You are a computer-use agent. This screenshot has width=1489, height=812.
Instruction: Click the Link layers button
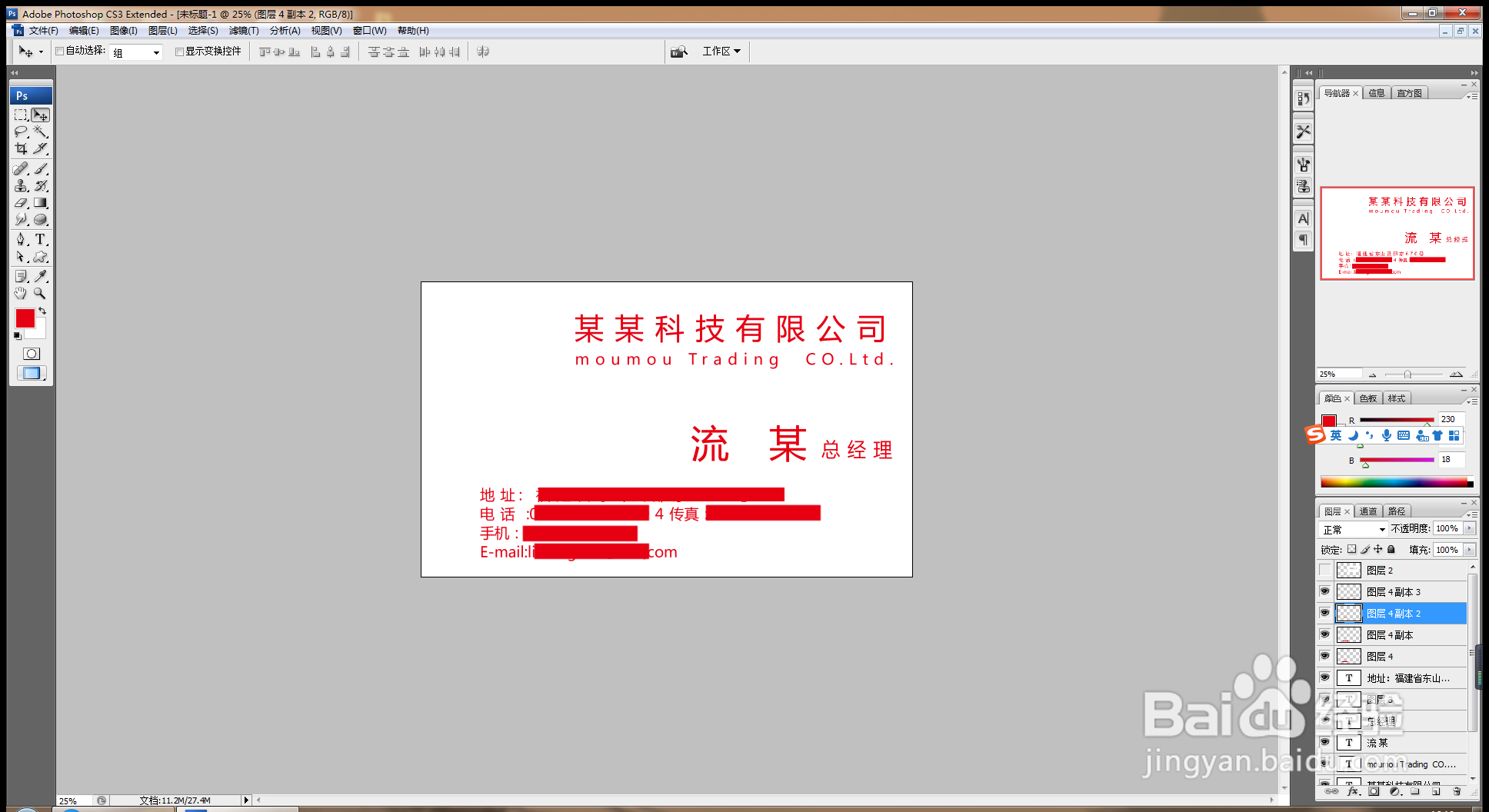point(1331,791)
